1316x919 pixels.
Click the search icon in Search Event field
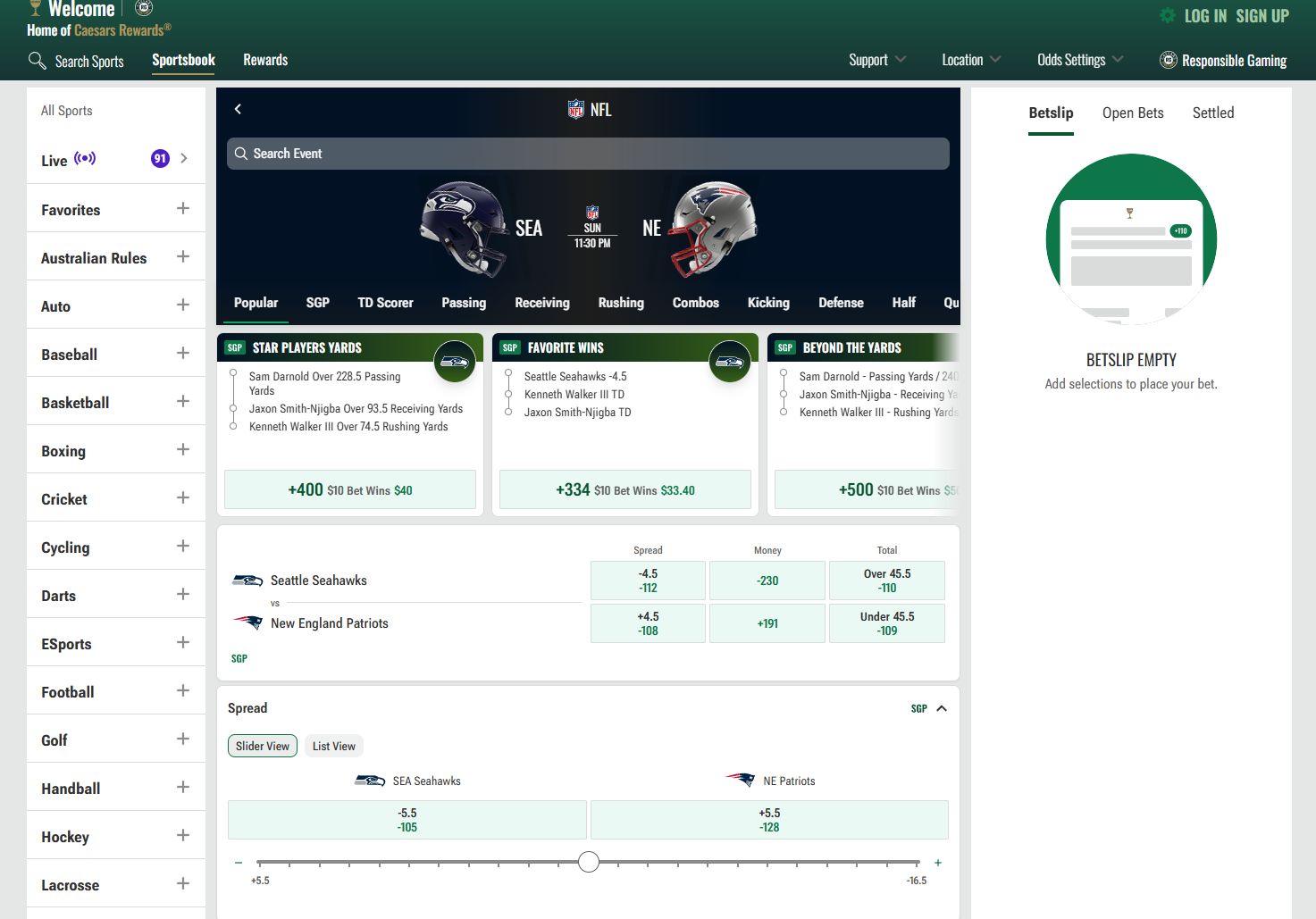[x=241, y=154]
